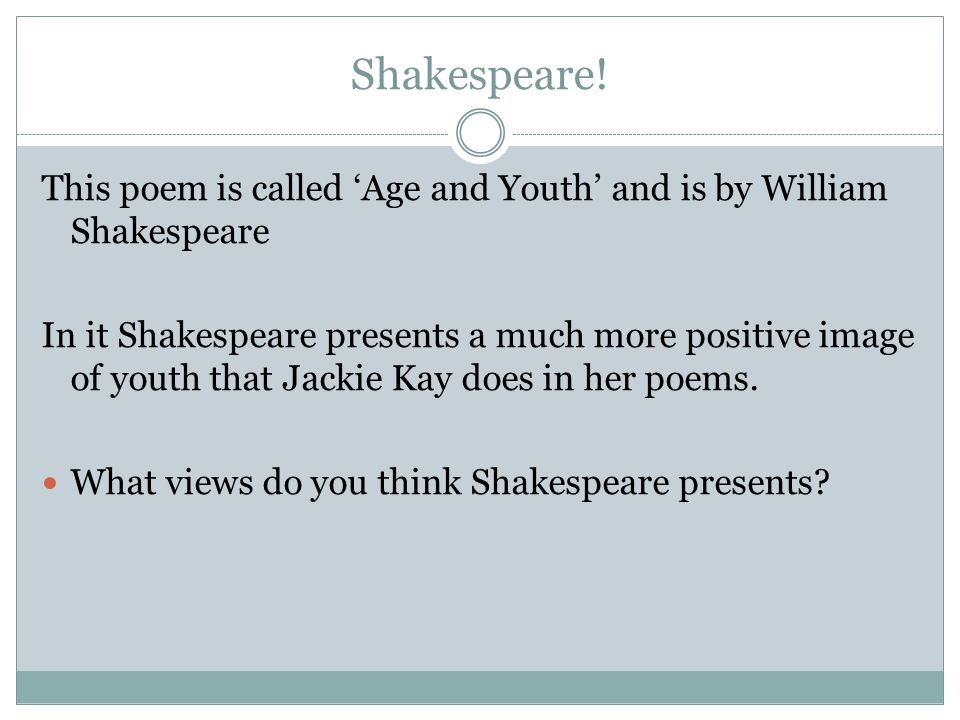Screen dimensions: 960x720
Task: Click the text 'This poem is called'
Action: pos(192,189)
